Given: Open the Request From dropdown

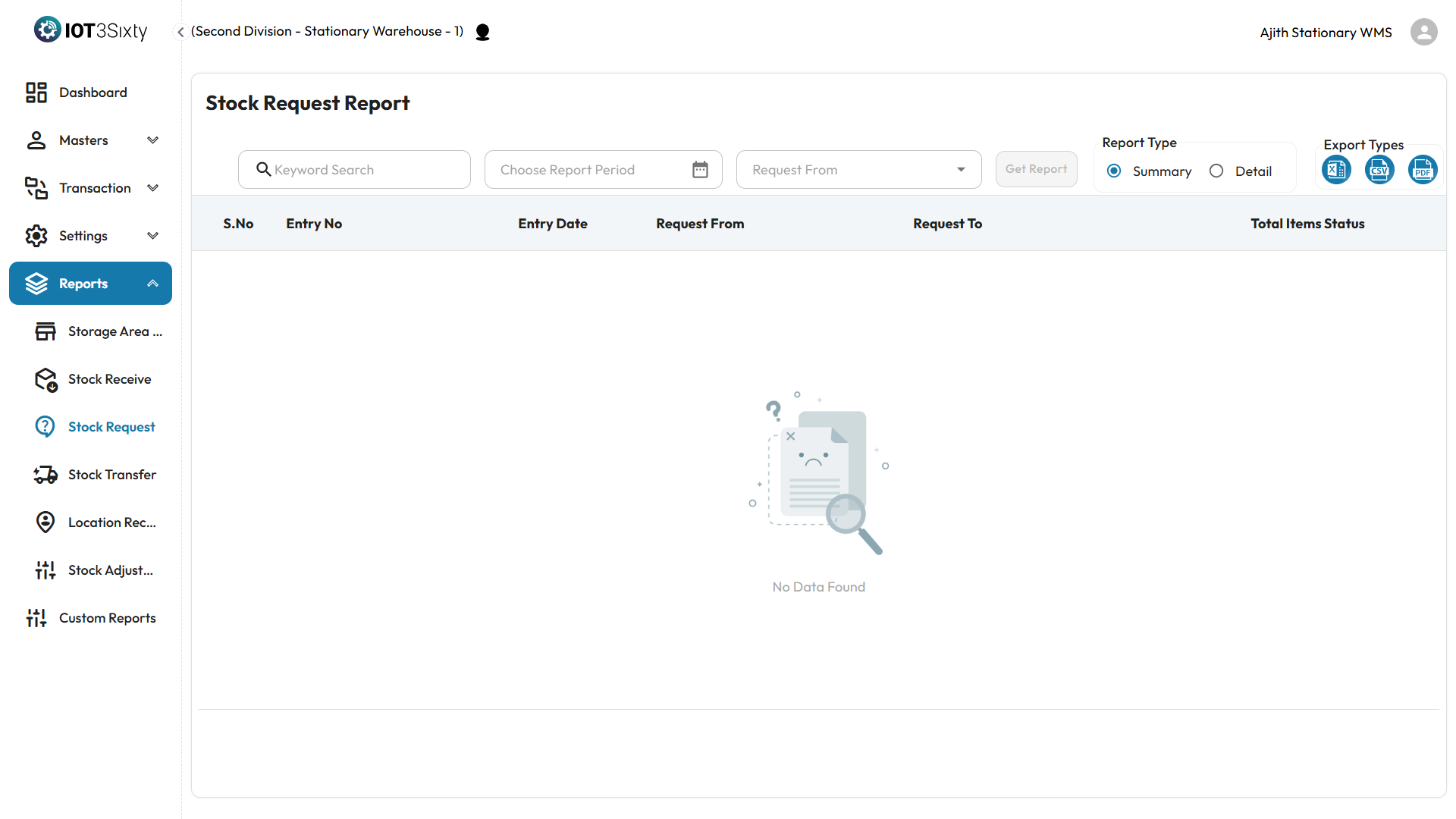Looking at the screenshot, I should pos(858,170).
